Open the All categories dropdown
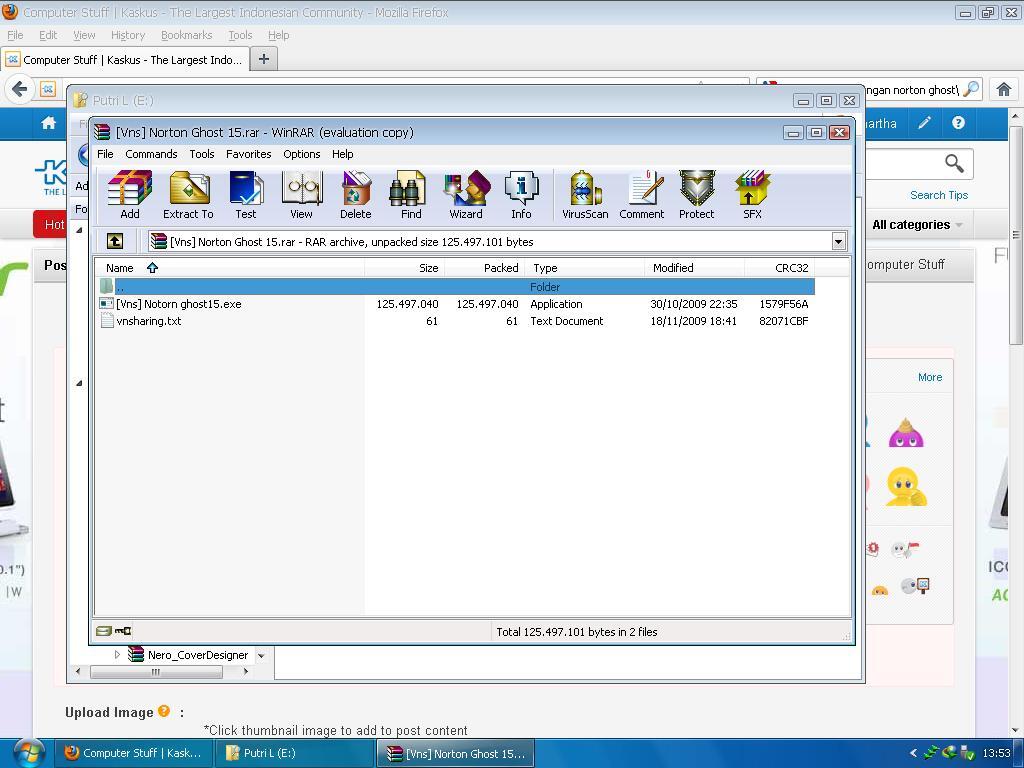The image size is (1024, 768). pyautogui.click(x=916, y=225)
